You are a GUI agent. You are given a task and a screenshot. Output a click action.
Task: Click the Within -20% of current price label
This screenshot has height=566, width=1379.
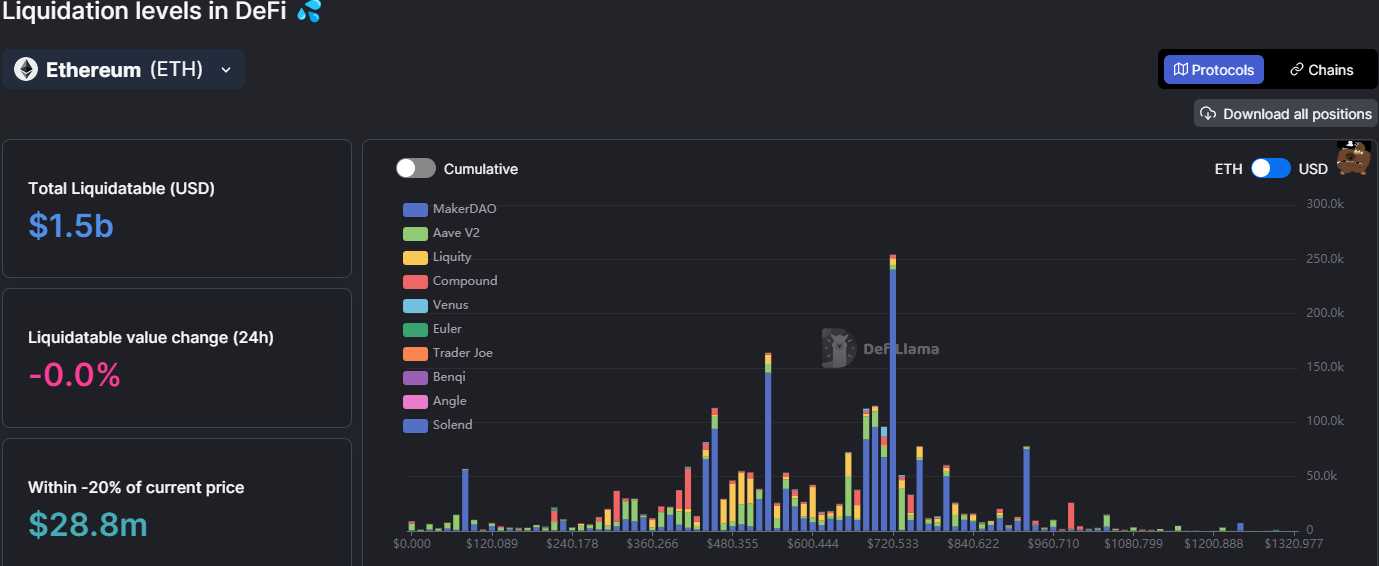tap(136, 487)
